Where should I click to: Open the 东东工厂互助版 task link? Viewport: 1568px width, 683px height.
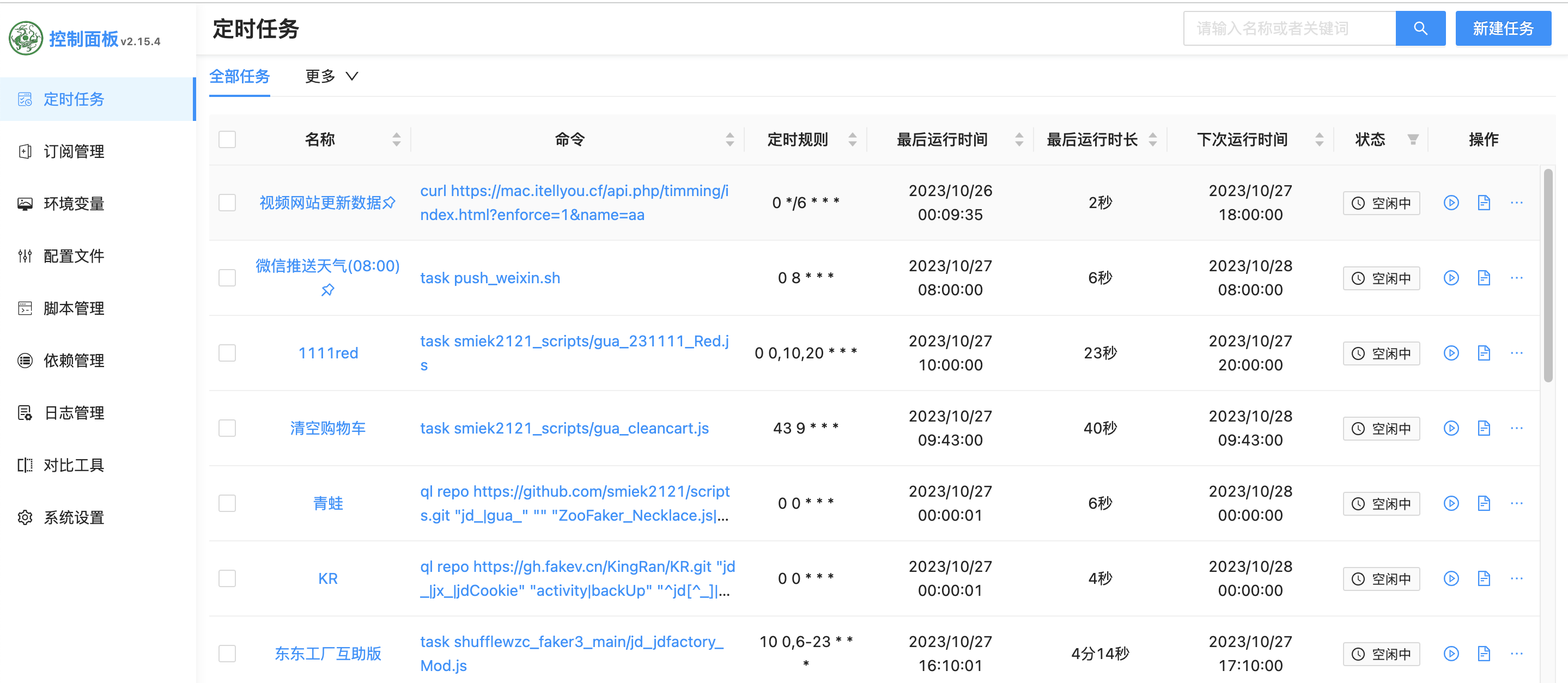pos(327,654)
